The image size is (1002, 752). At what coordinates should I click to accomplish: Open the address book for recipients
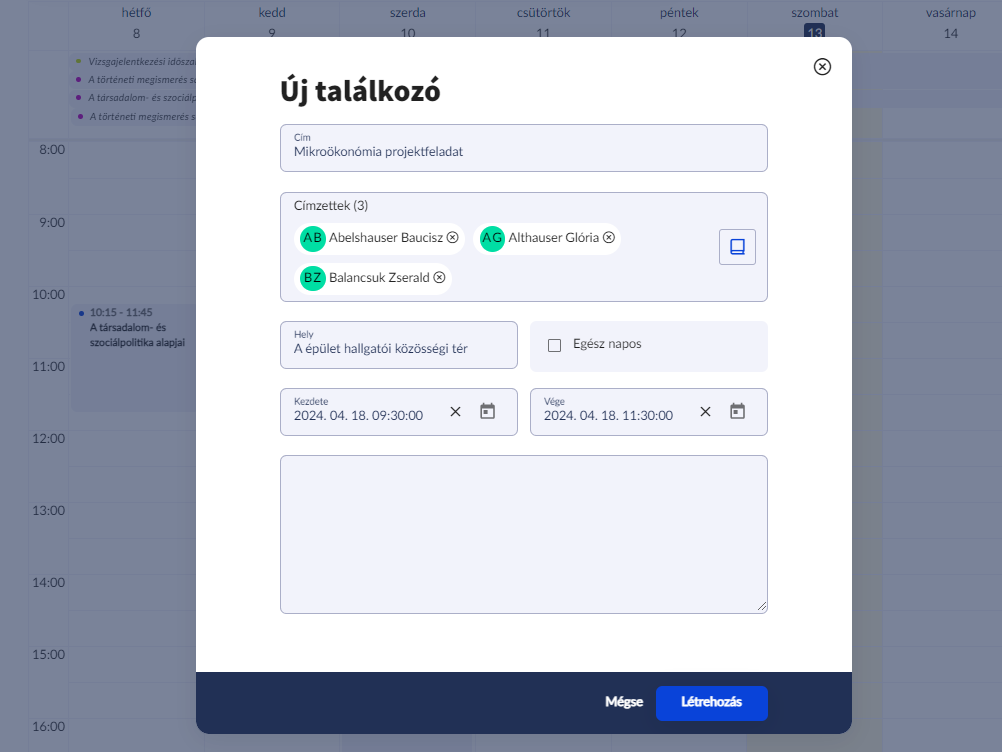point(737,247)
